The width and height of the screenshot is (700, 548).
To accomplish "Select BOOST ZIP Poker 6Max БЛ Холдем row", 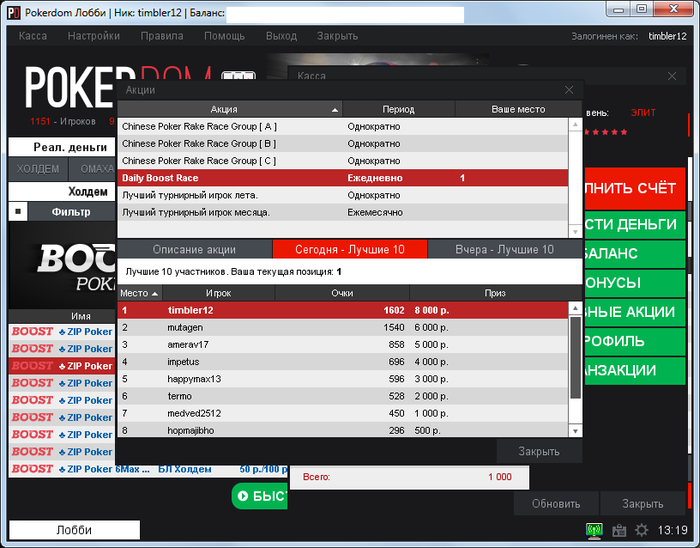I will [x=148, y=469].
